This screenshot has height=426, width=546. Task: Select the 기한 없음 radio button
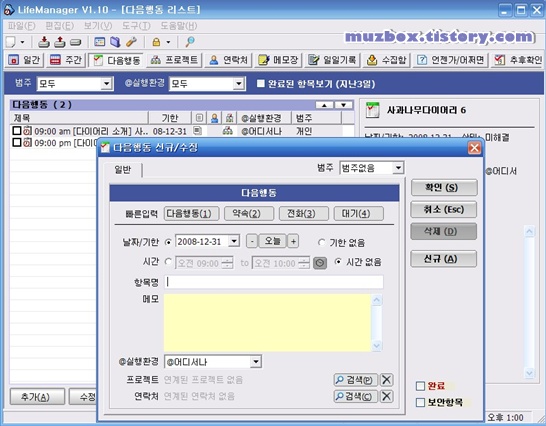click(322, 242)
